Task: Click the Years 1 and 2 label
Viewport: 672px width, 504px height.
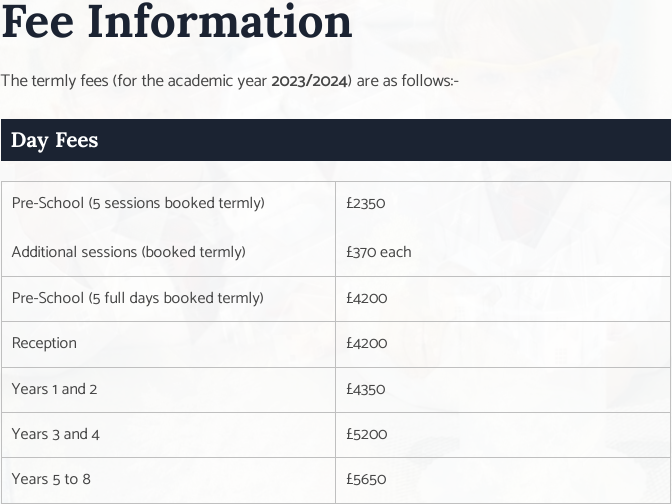Action: coord(54,389)
